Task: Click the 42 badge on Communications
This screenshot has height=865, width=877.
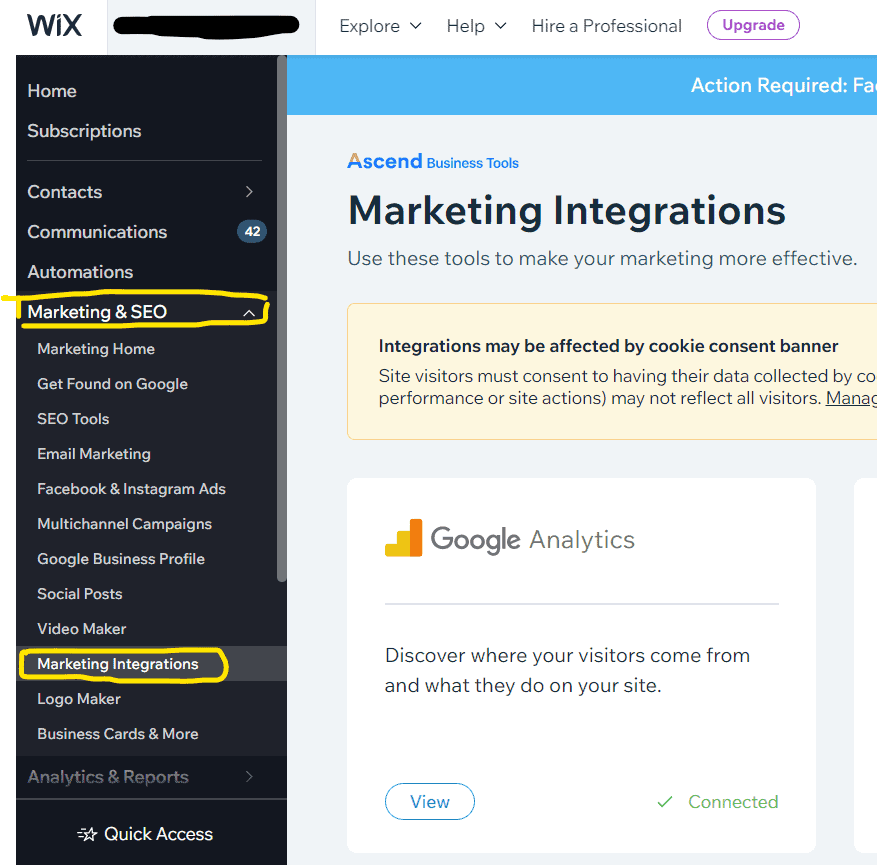Action: (252, 231)
